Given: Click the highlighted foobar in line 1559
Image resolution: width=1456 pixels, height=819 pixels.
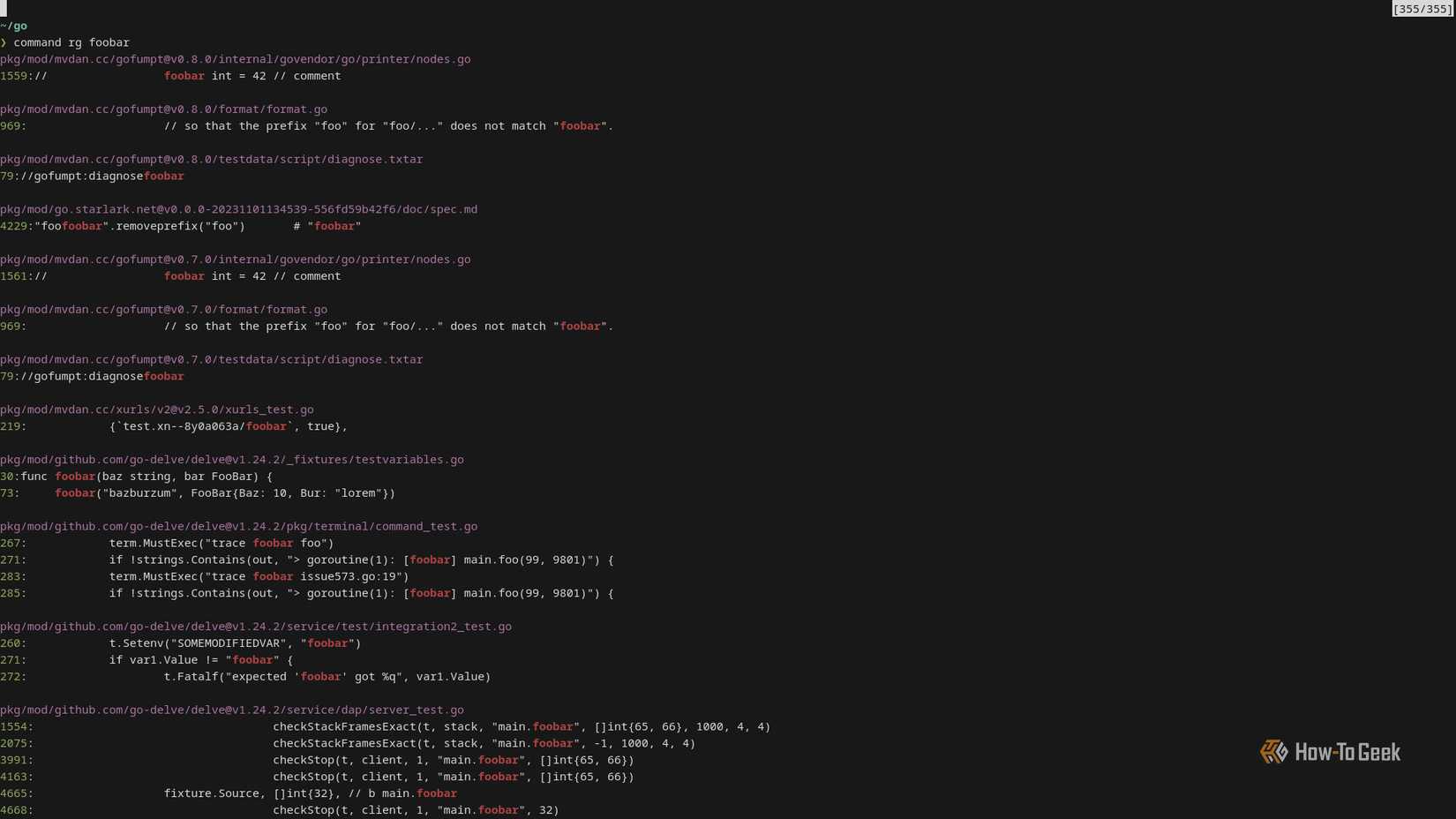Looking at the screenshot, I should click(184, 76).
